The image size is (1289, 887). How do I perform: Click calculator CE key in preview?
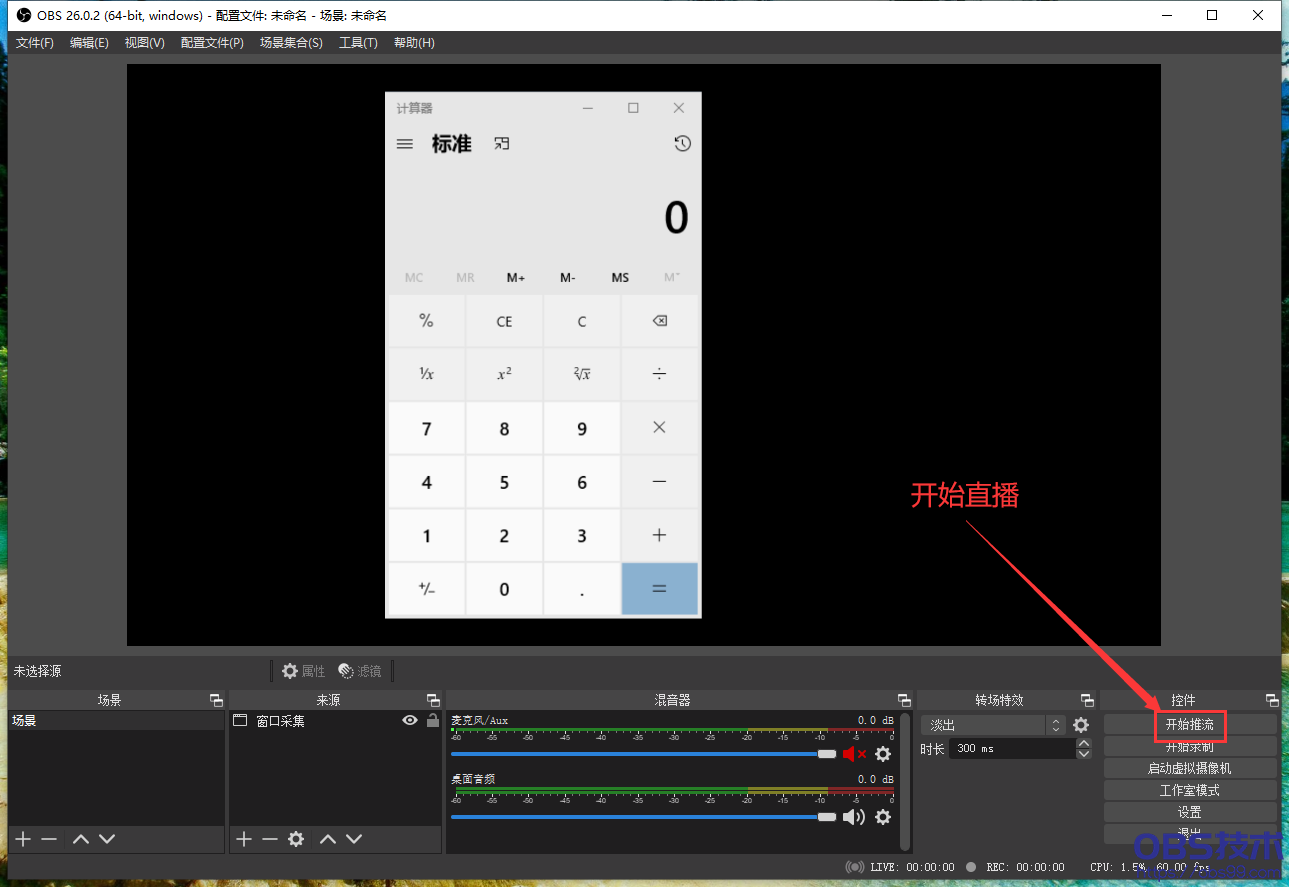tap(504, 321)
